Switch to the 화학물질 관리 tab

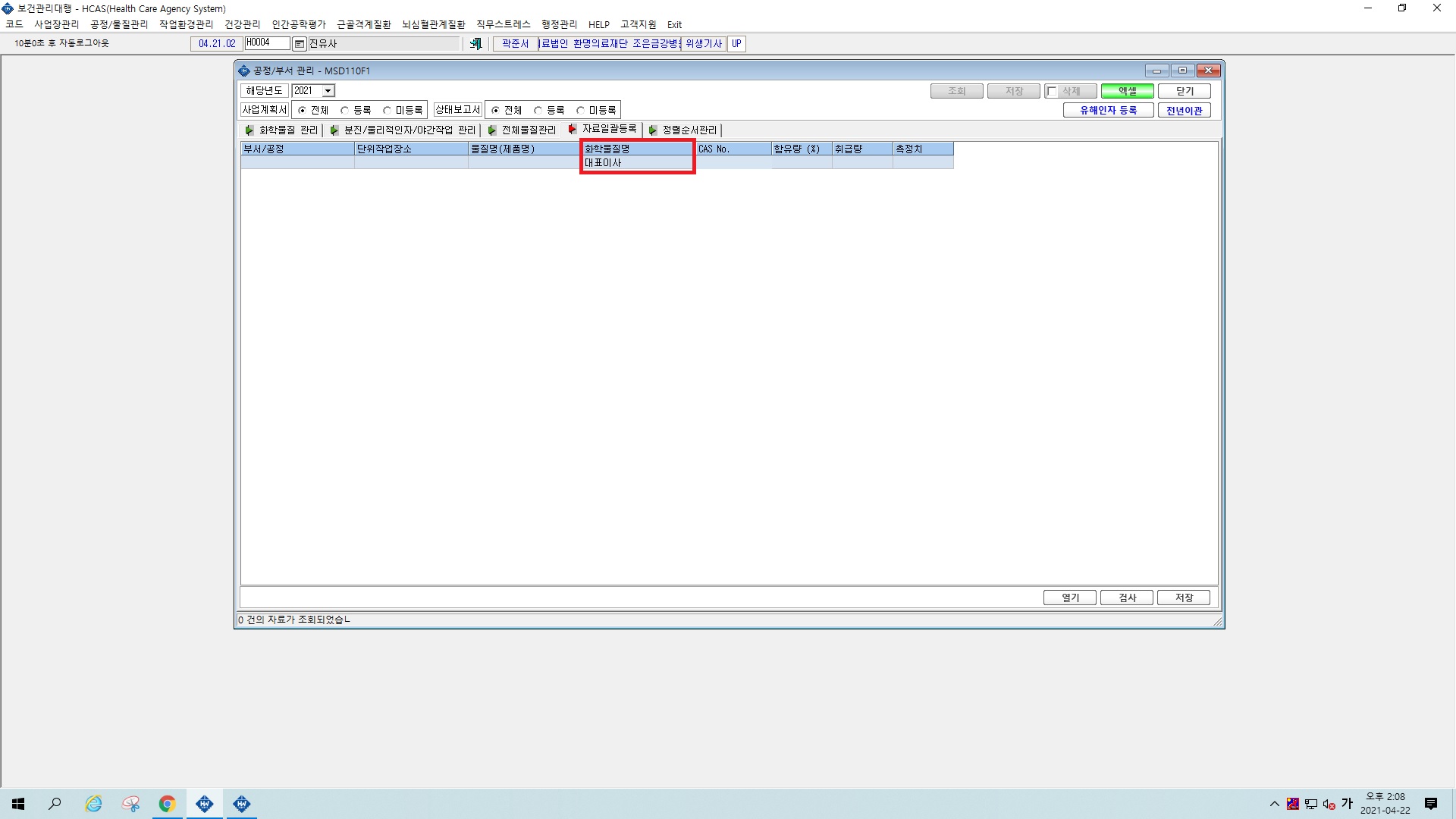coord(282,130)
